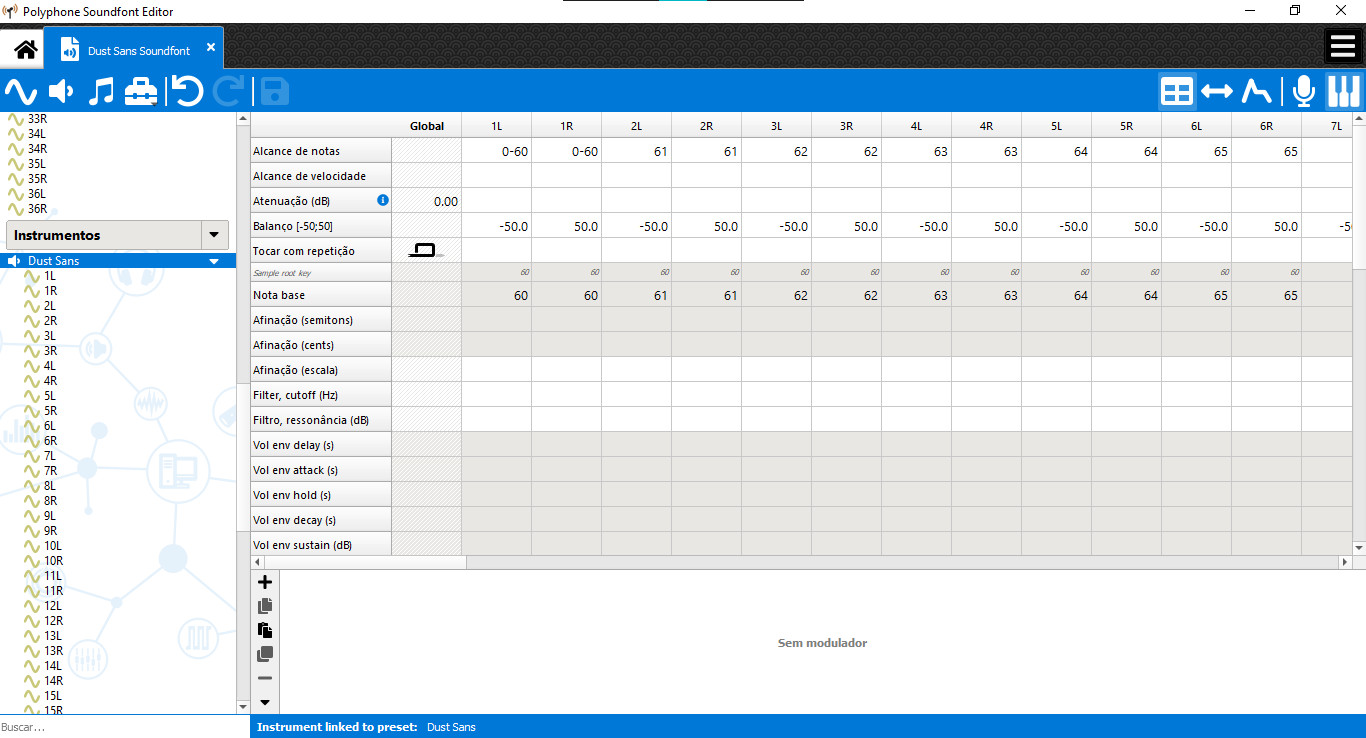Select division 14R under Dust Sans
This screenshot has height=738, width=1366.
coord(53,681)
